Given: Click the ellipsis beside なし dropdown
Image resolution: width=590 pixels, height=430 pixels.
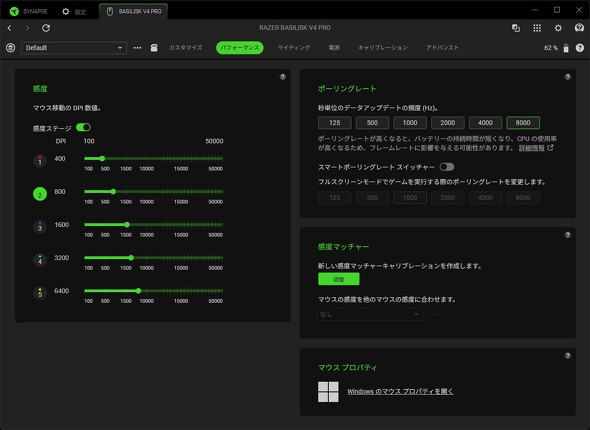Looking at the screenshot, I should [x=434, y=314].
